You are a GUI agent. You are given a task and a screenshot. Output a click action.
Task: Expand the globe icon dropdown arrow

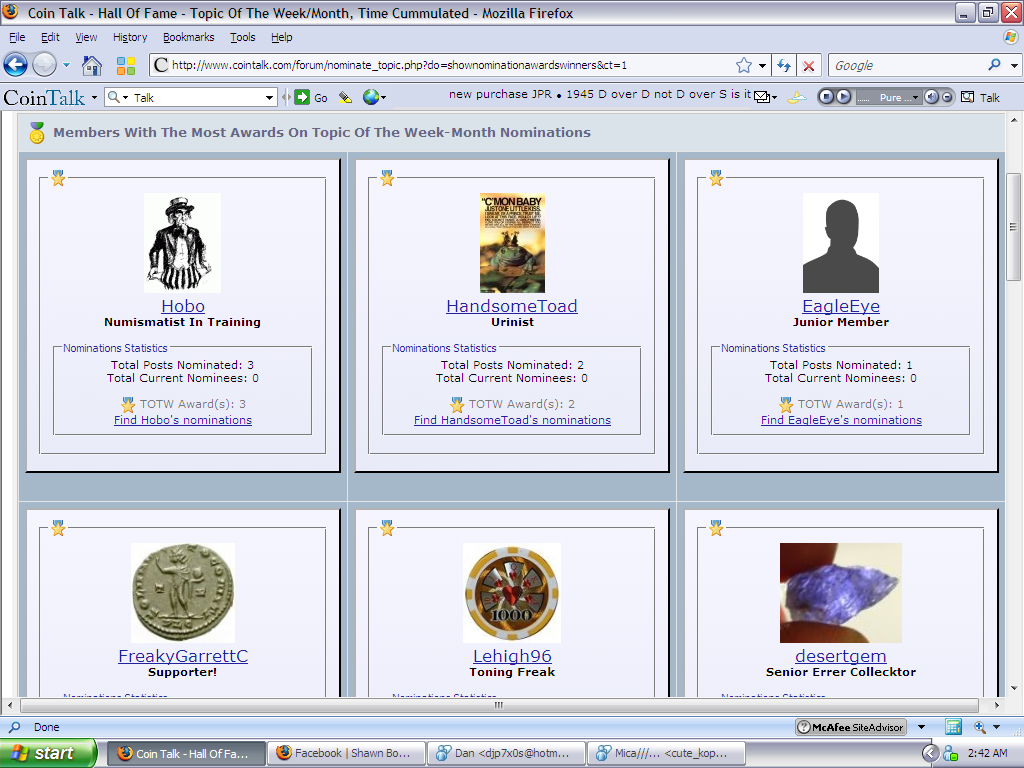(x=383, y=98)
